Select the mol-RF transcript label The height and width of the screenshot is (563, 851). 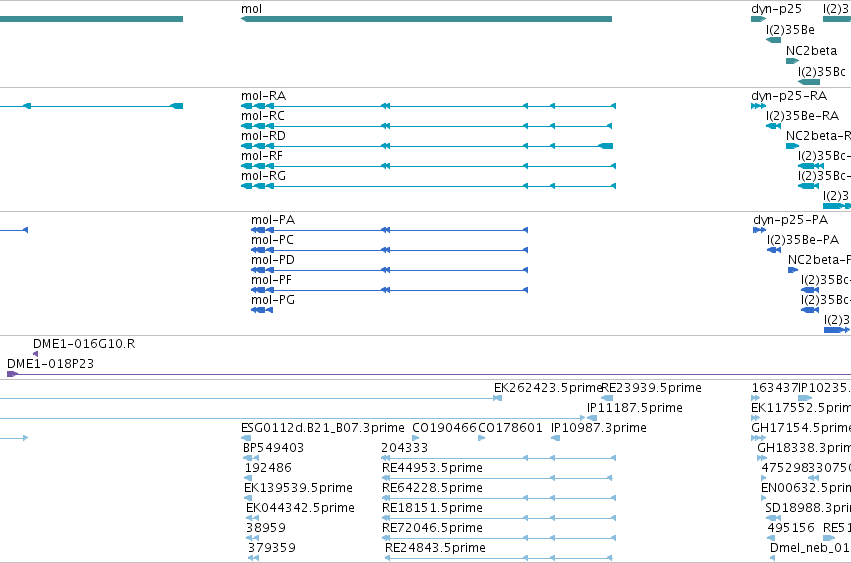pos(262,156)
